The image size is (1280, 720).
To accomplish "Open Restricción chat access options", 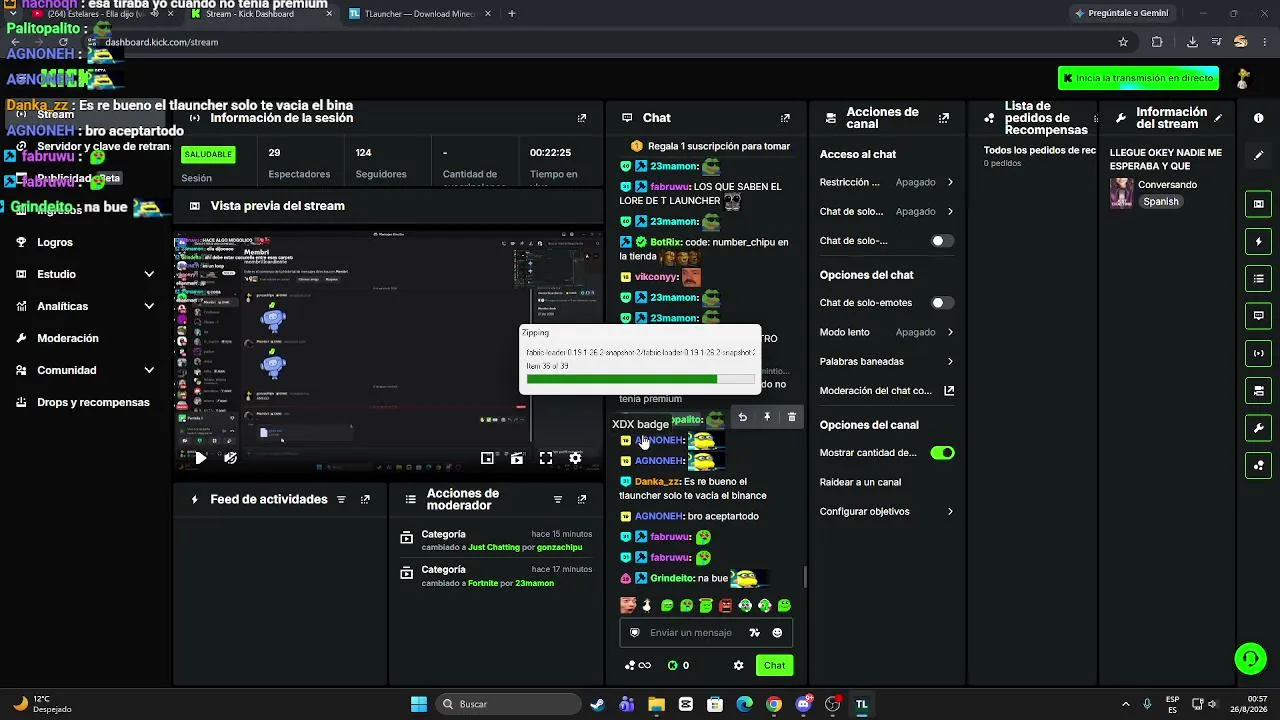I will coord(887,182).
